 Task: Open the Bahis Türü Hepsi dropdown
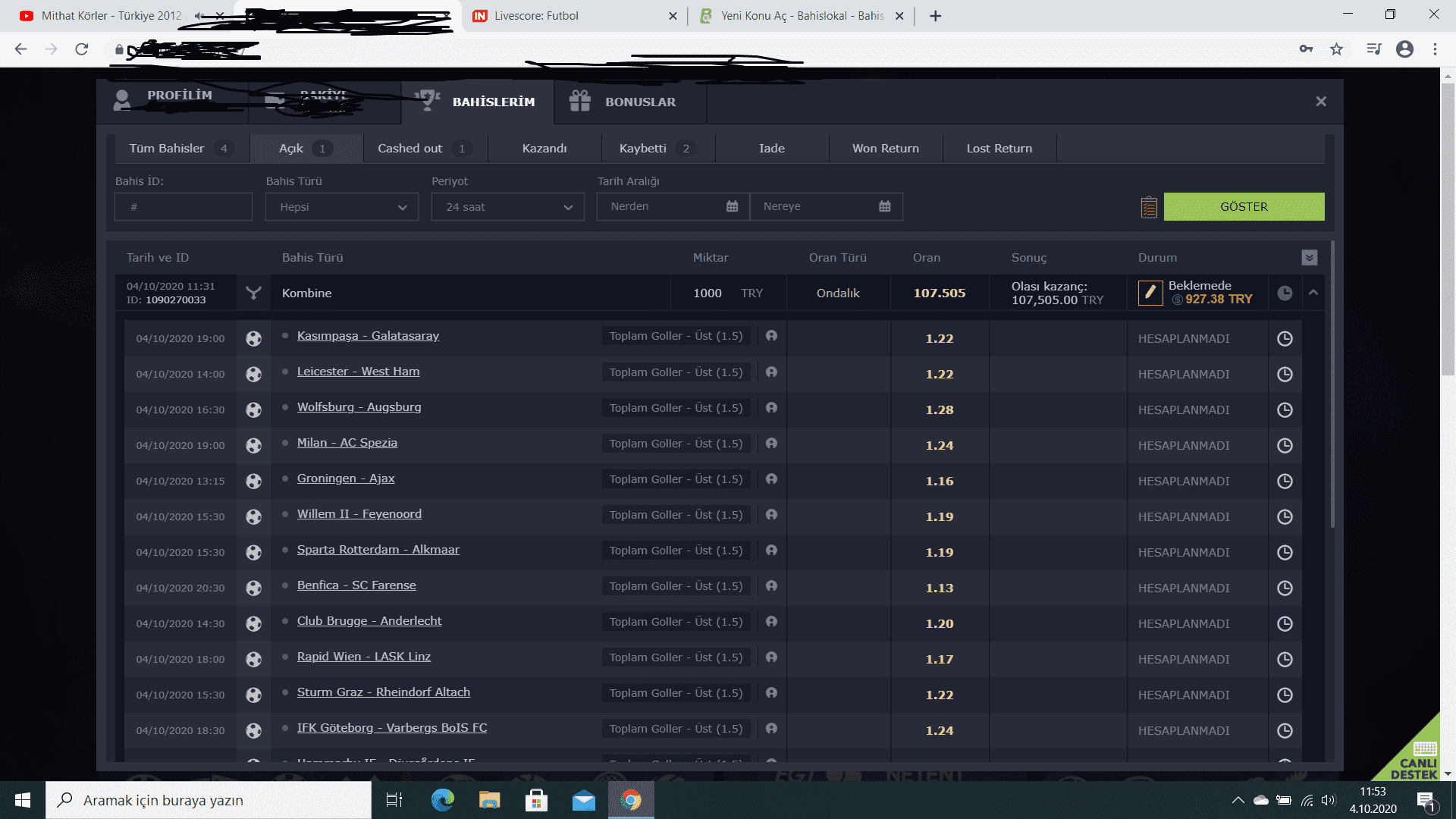tap(342, 206)
